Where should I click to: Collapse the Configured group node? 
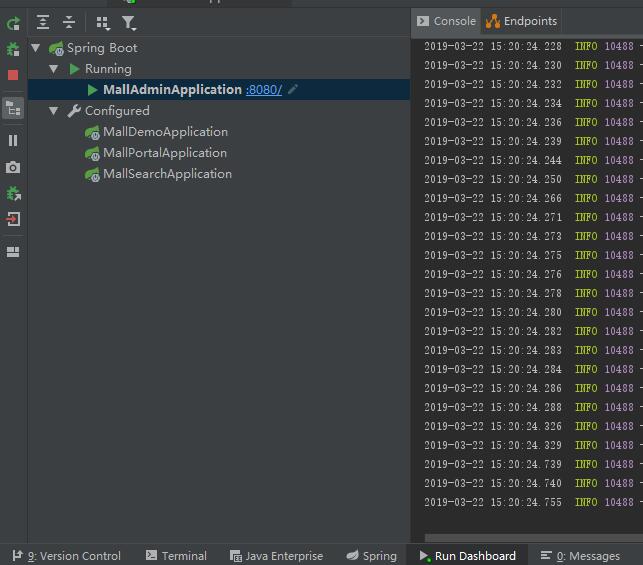pos(53,111)
